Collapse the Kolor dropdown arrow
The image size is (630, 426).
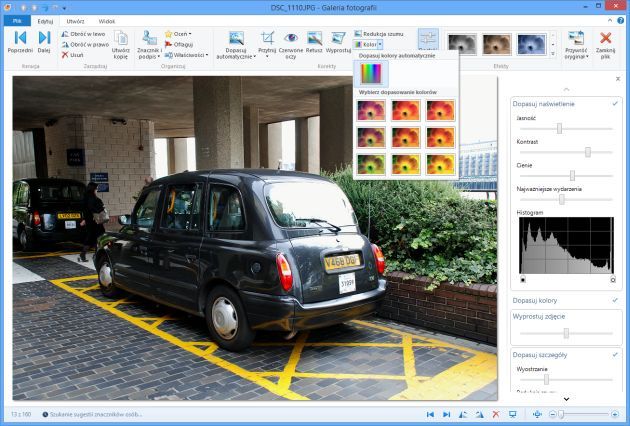click(x=380, y=45)
